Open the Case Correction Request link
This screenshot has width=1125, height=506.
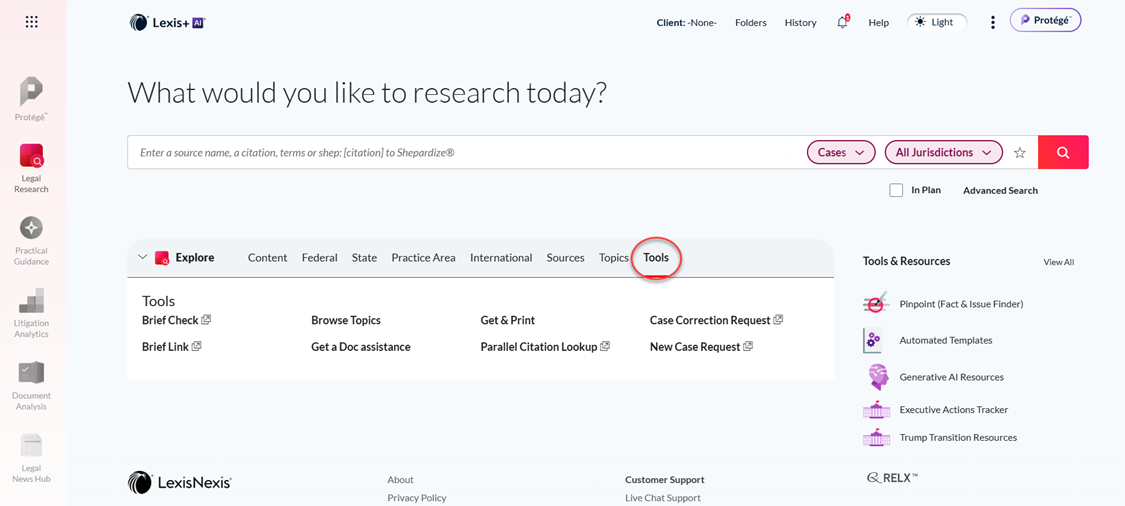tap(710, 320)
